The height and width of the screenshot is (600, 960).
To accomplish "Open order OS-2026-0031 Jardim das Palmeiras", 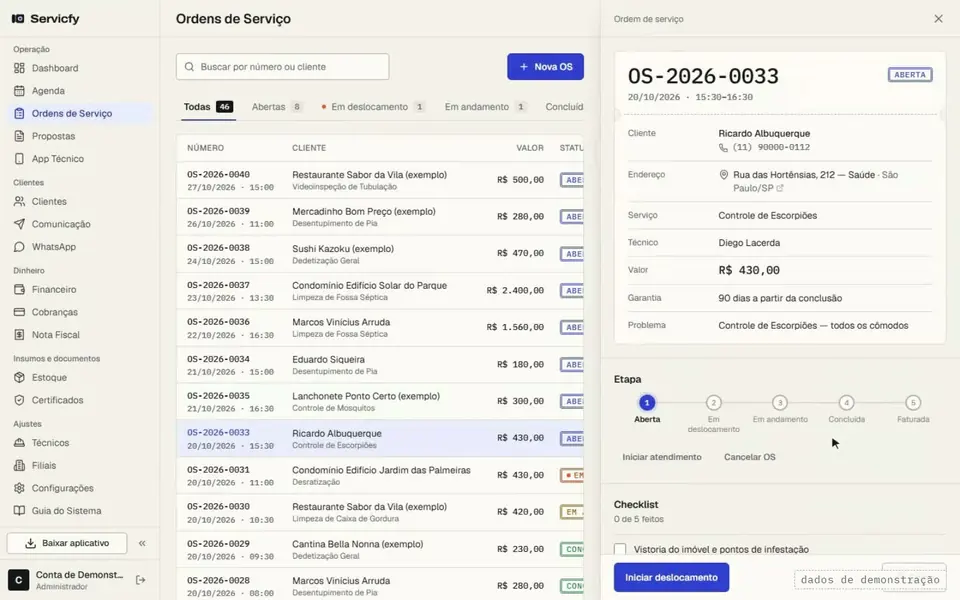I will pos(380,476).
